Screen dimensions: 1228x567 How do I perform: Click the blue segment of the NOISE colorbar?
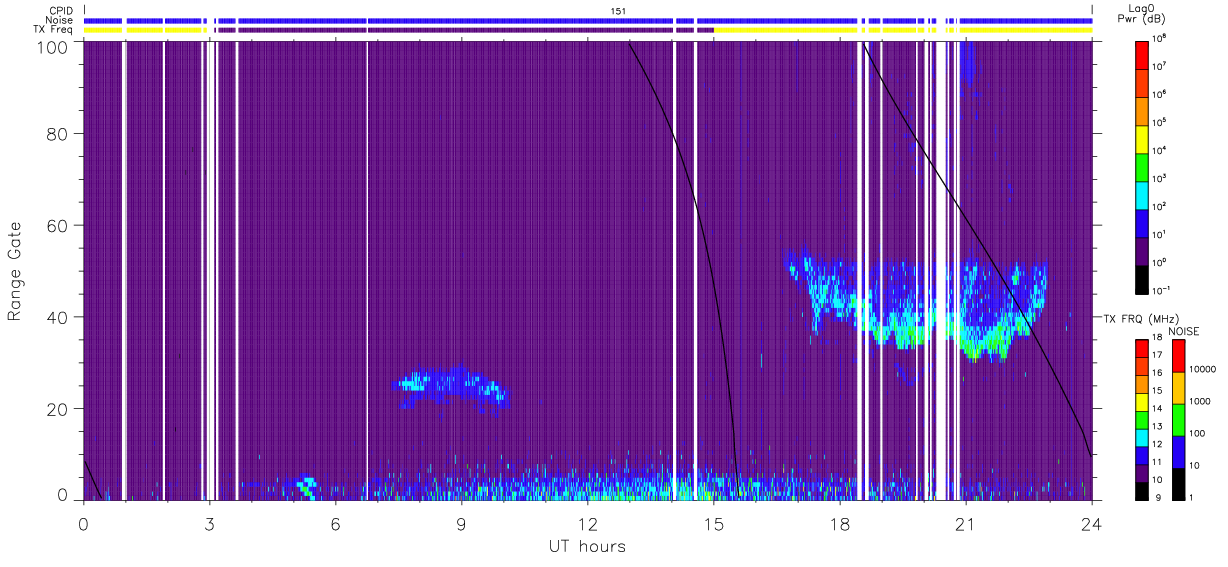pos(1179,450)
